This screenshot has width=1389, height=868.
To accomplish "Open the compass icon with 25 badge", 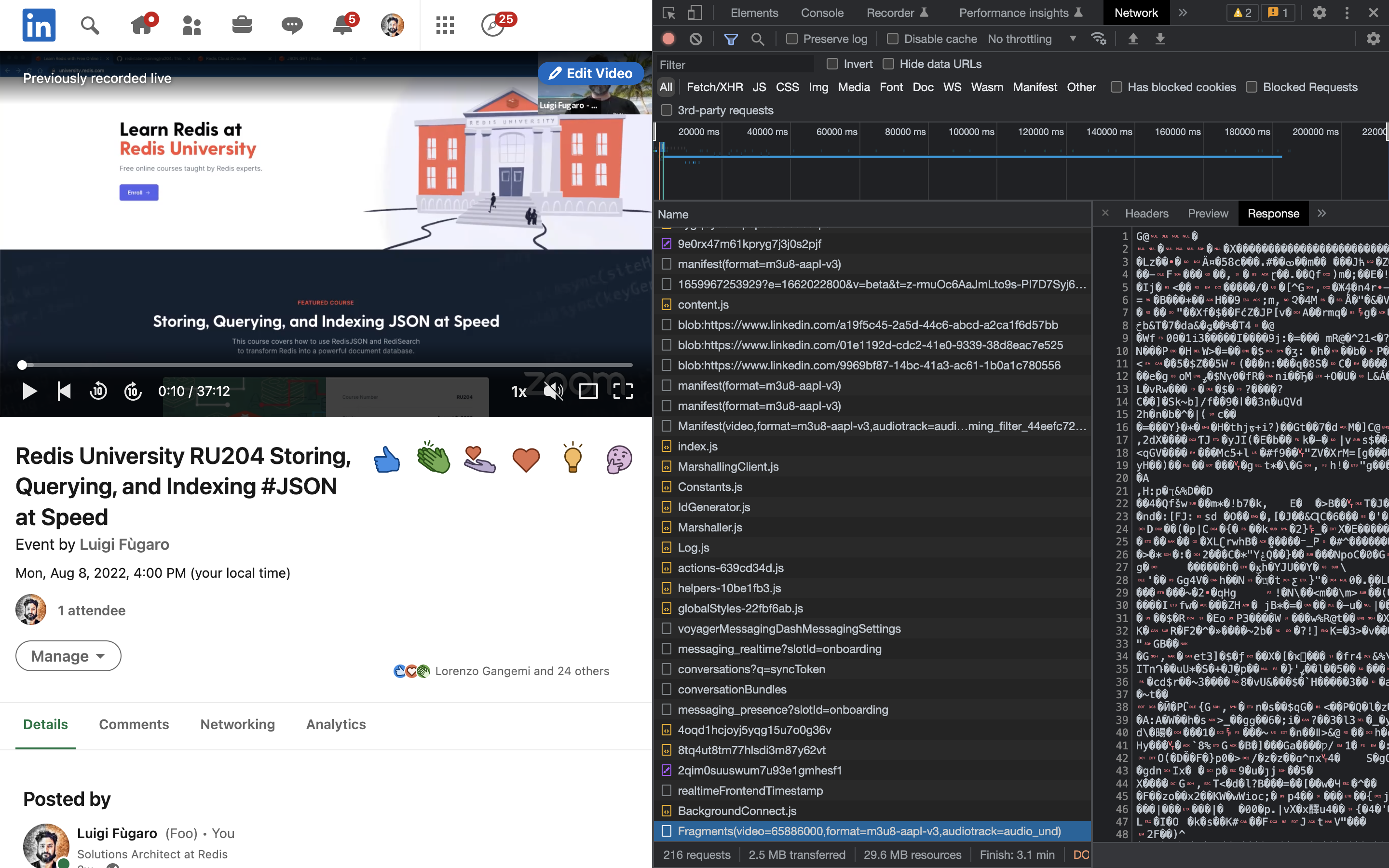I will (493, 25).
